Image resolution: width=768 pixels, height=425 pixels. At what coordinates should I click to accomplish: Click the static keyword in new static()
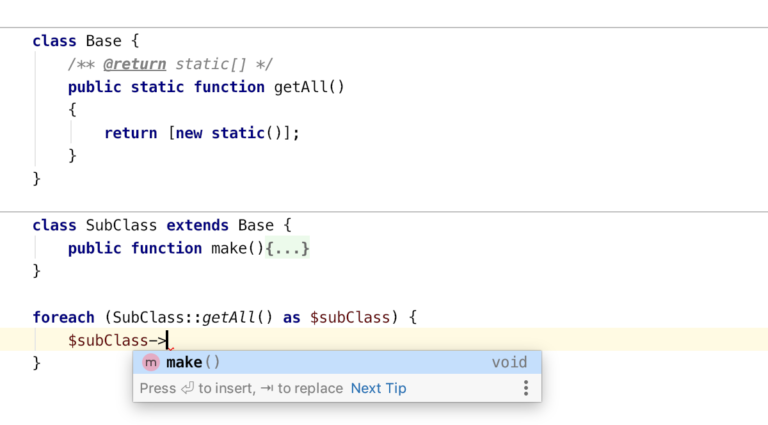tap(237, 133)
